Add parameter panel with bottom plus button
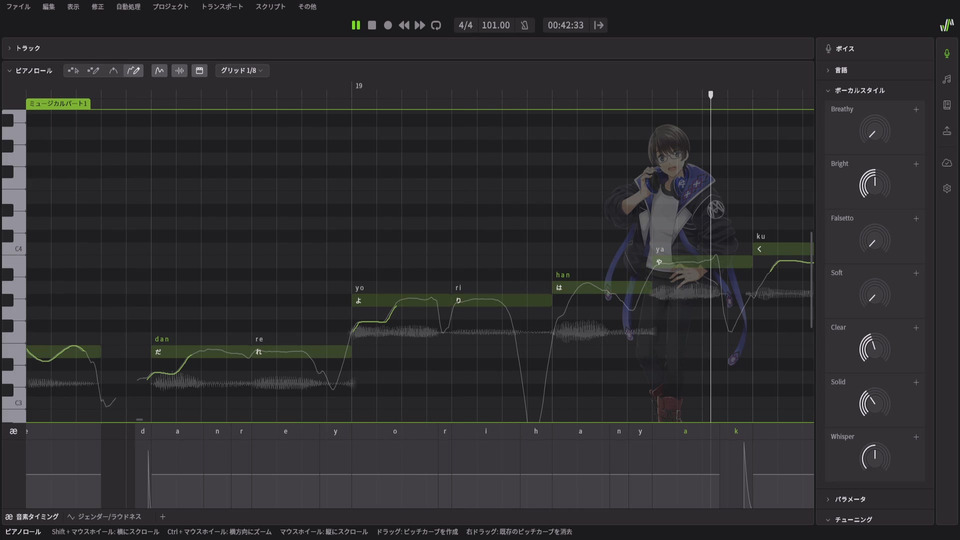 pyautogui.click(x=162, y=517)
